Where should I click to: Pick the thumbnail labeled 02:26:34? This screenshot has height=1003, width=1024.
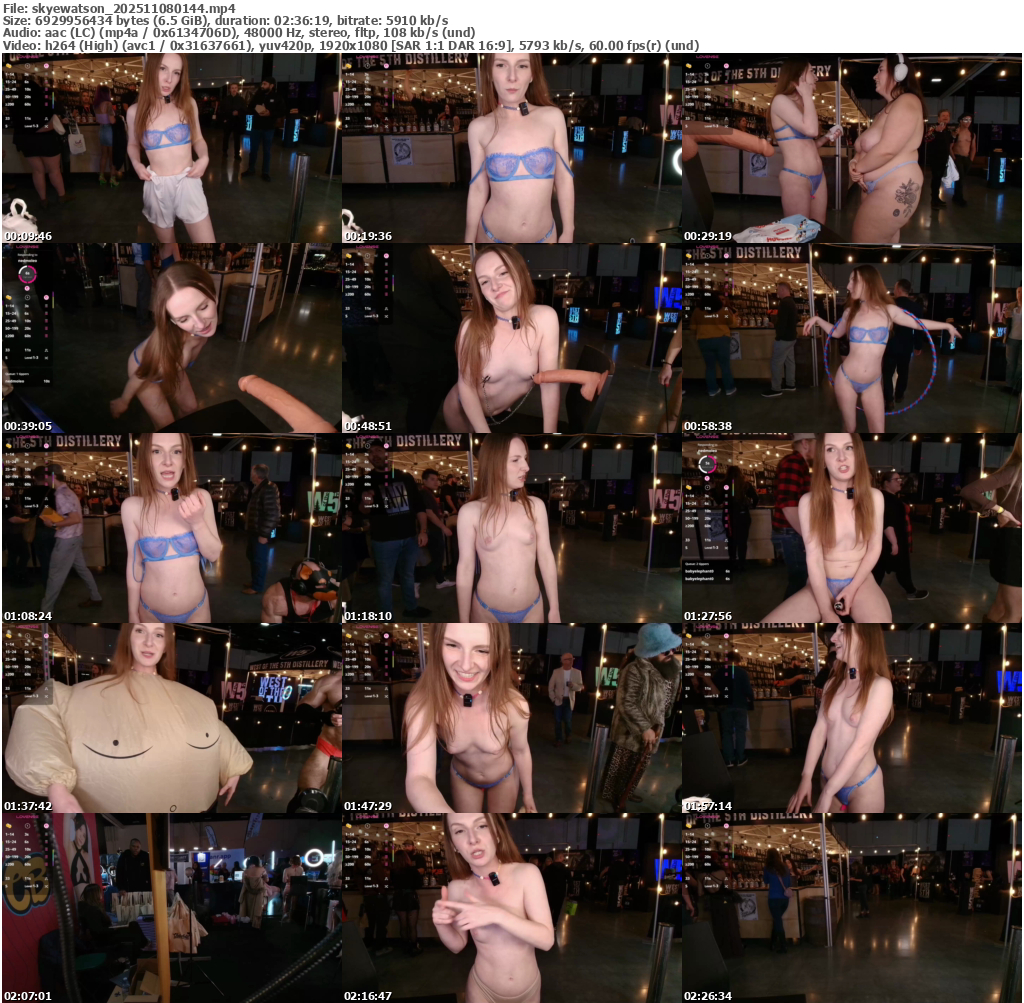[852, 908]
